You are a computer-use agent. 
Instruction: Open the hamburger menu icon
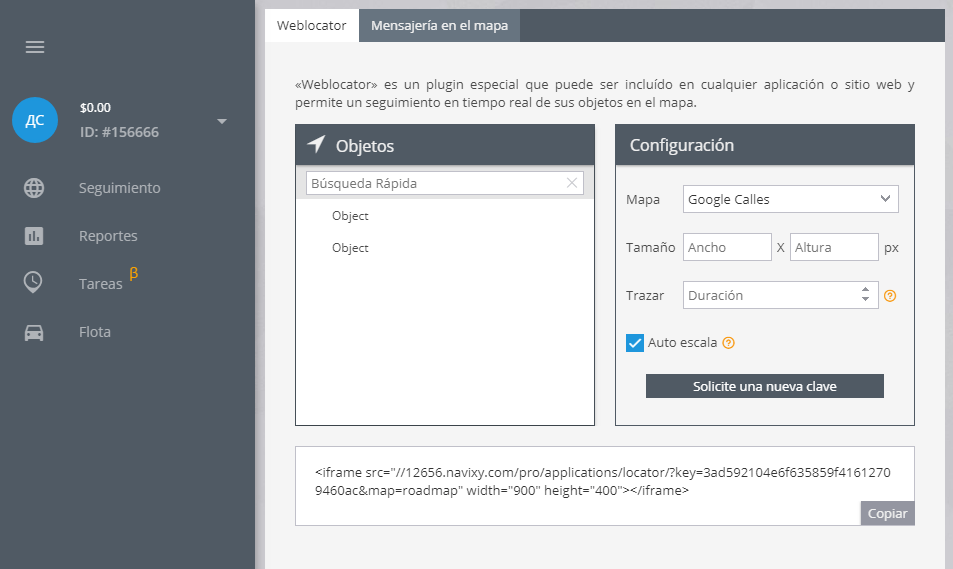[35, 47]
